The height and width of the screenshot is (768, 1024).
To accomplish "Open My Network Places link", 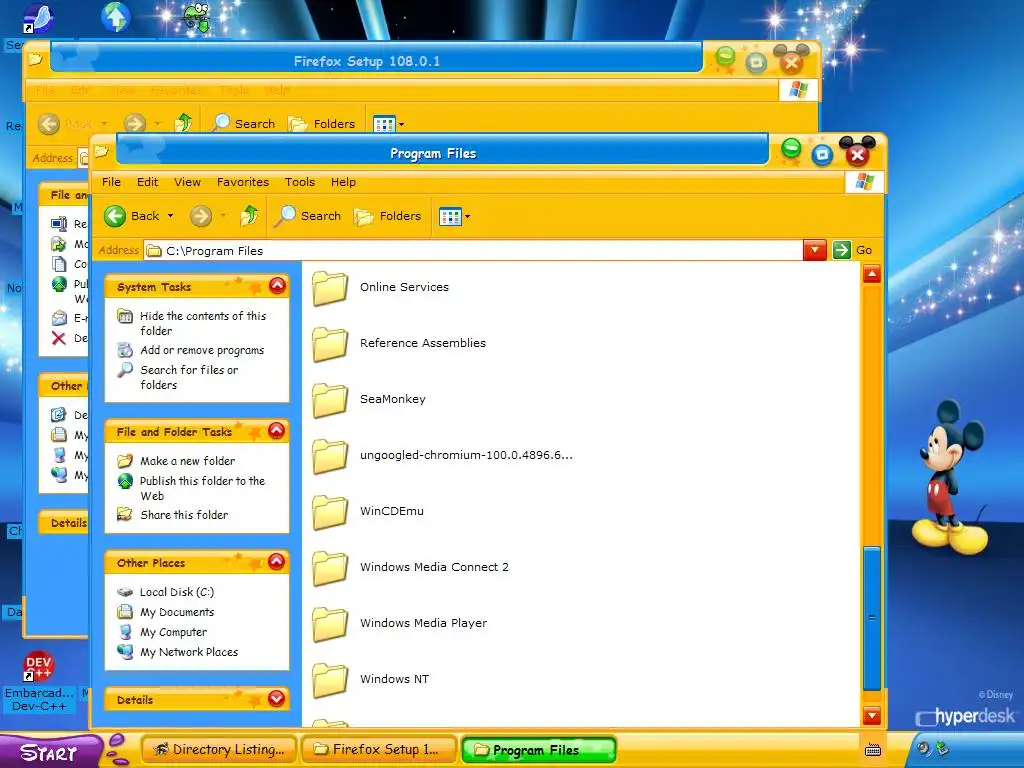I will click(x=189, y=652).
